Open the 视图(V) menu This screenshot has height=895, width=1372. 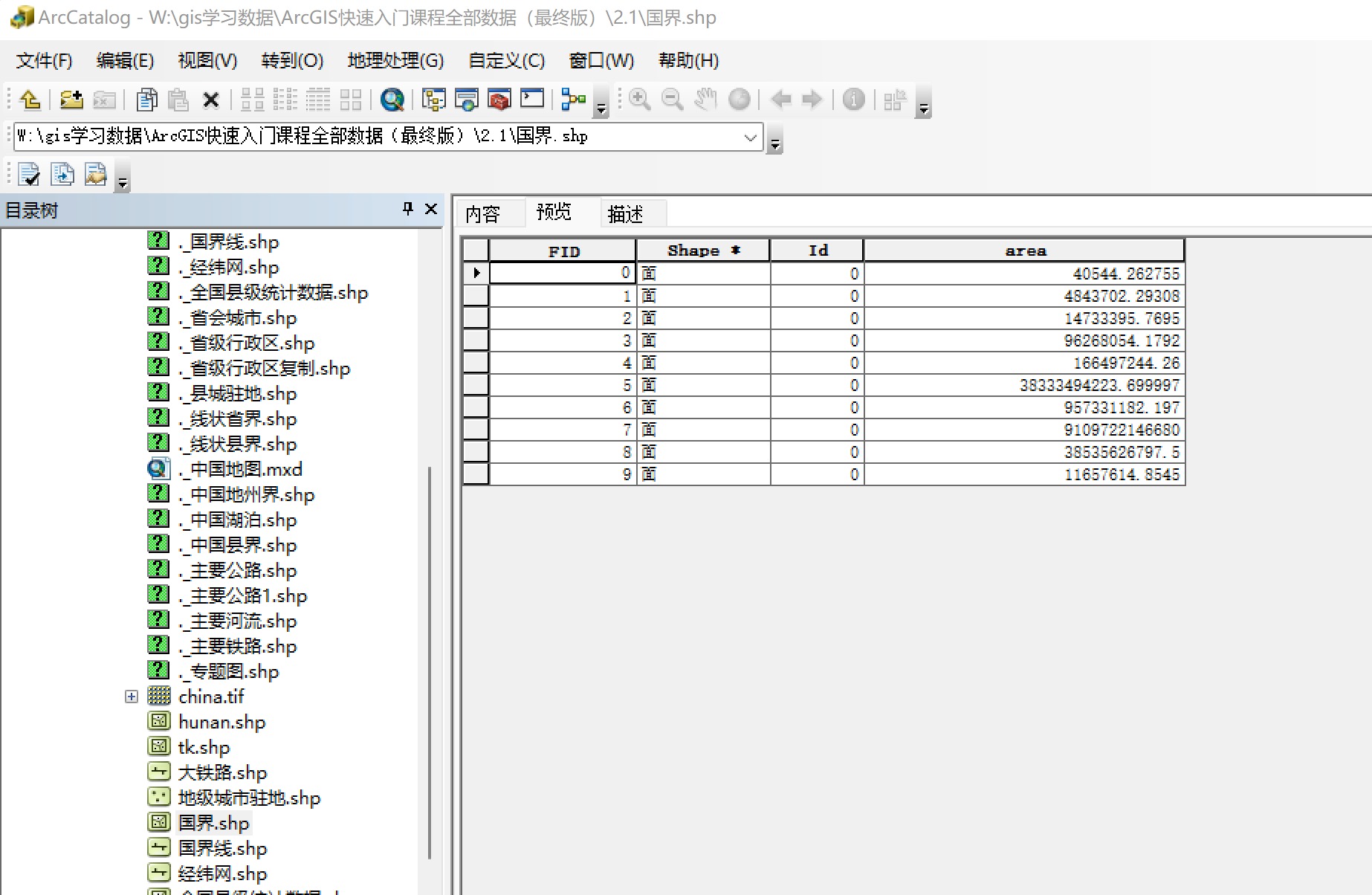(207, 61)
